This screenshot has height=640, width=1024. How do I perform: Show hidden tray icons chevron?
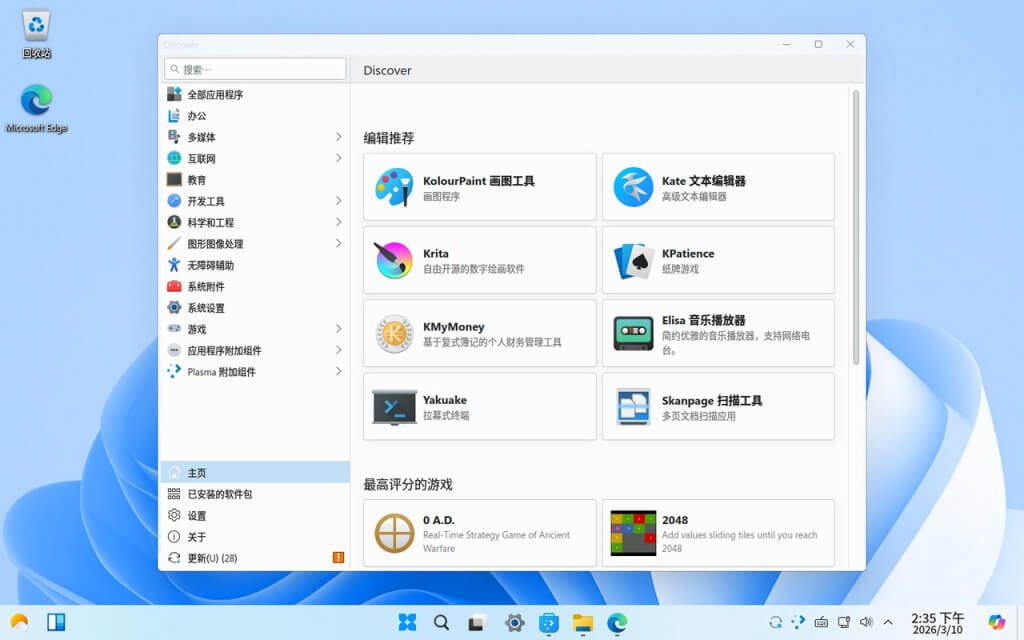[x=888, y=622]
